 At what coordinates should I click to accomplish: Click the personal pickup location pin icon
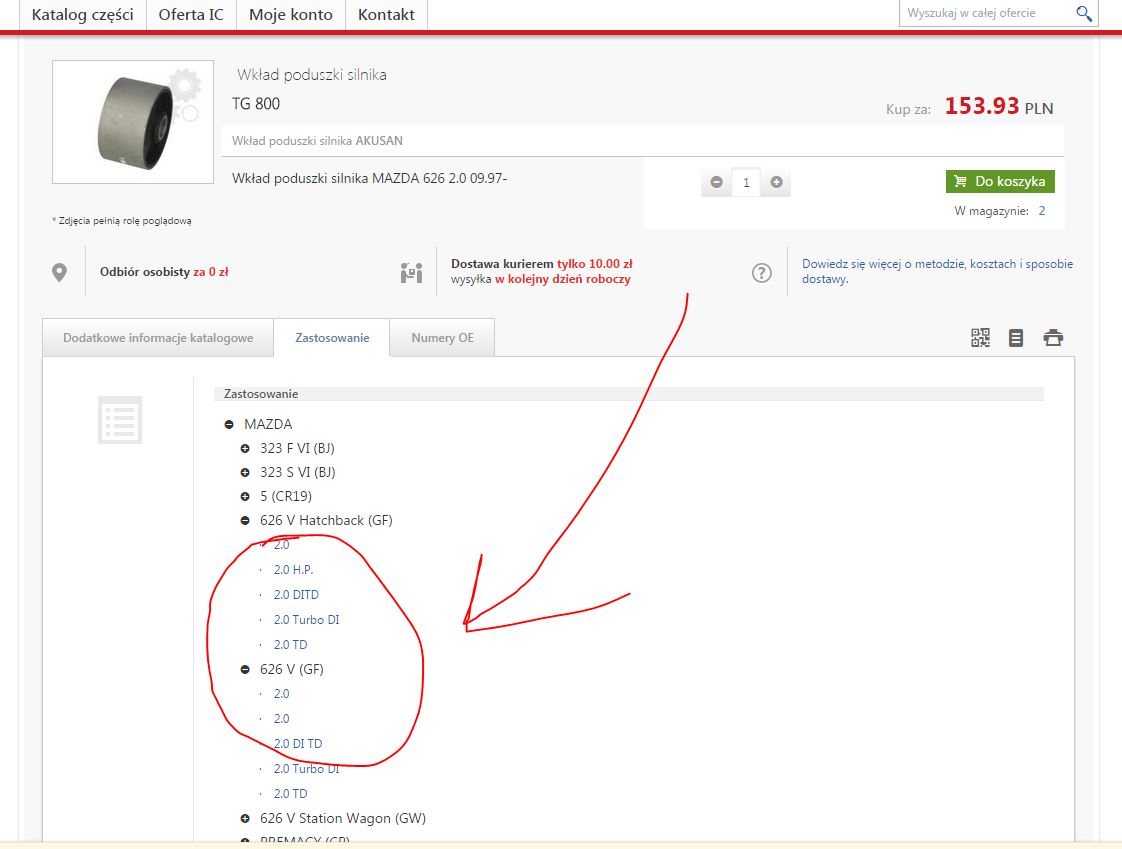coord(60,272)
